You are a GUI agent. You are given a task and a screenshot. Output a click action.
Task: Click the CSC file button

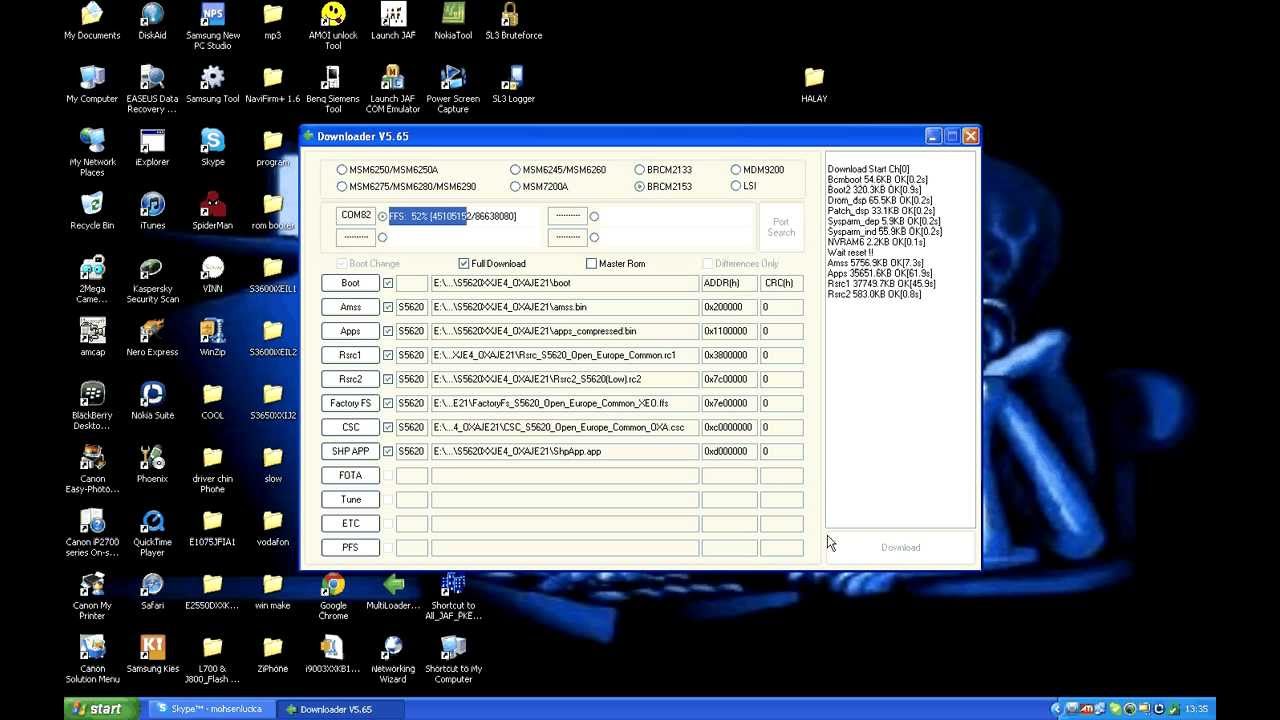coord(350,427)
